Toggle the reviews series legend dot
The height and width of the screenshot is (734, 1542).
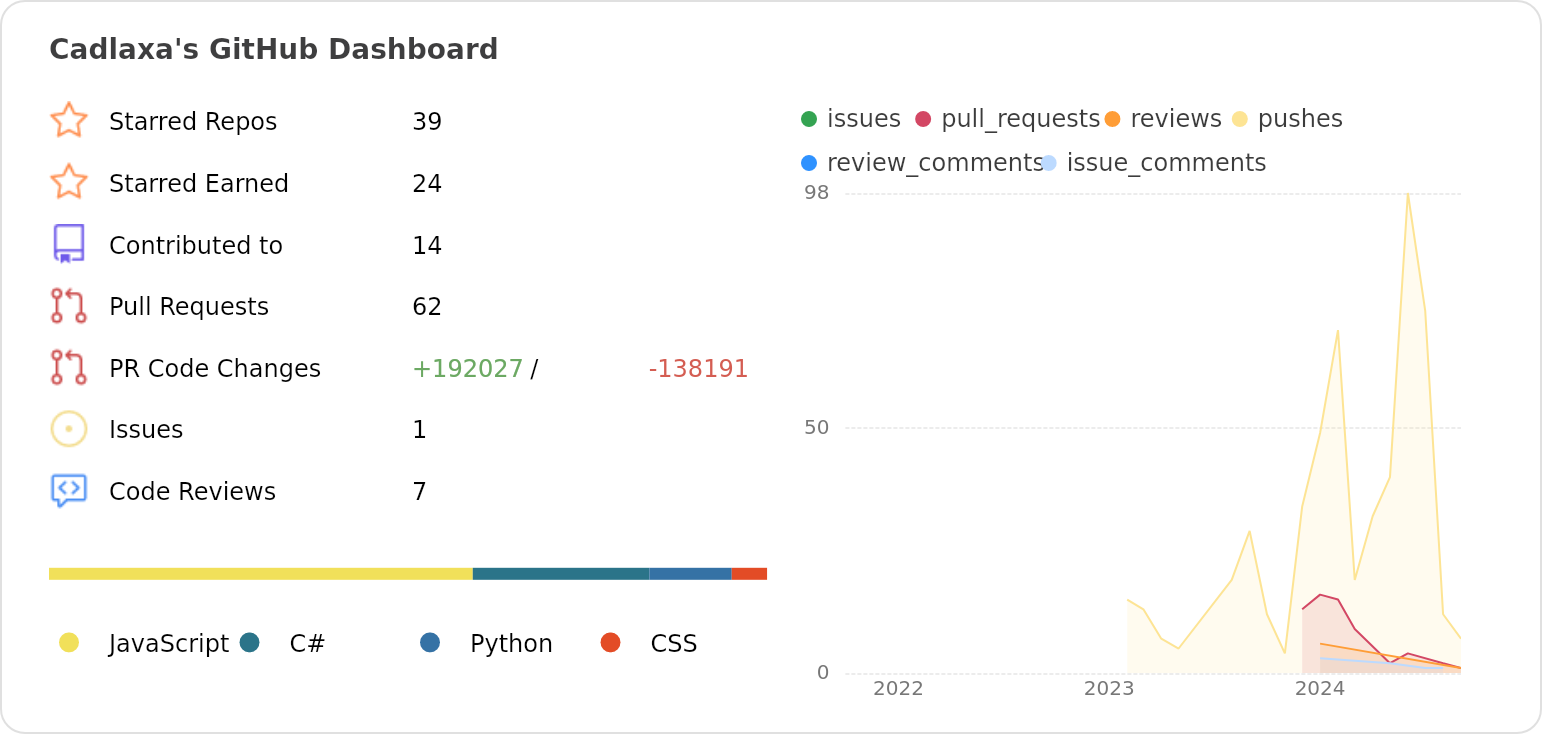click(x=1112, y=119)
